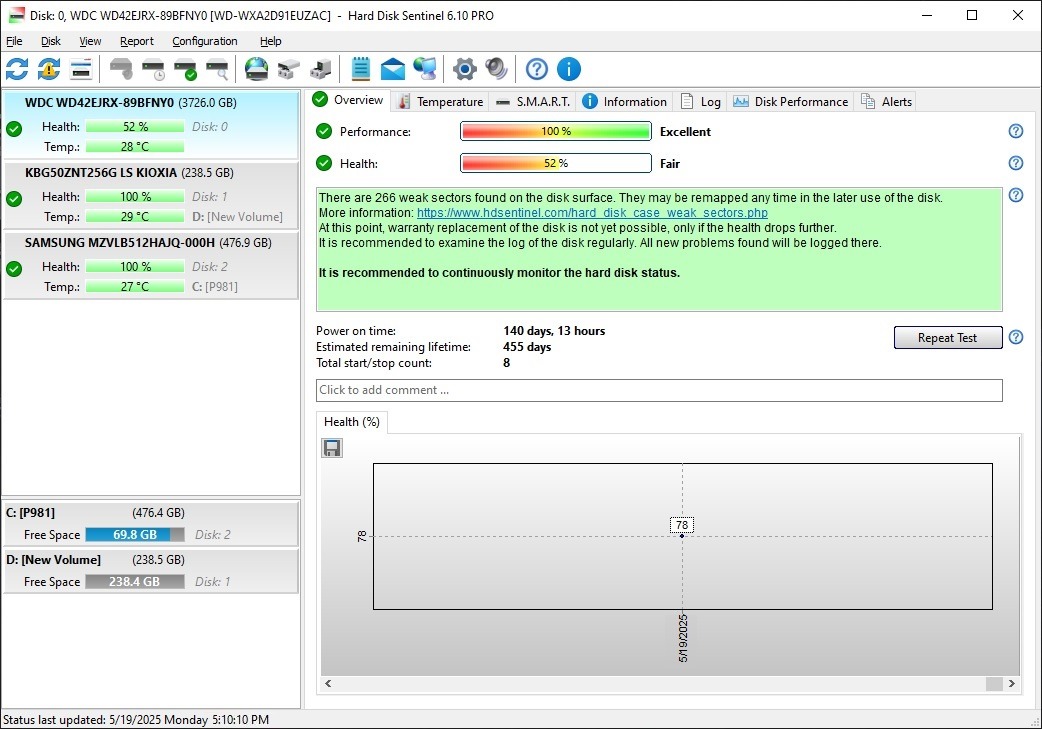This screenshot has width=1042, height=729.
Task: Click the disk icon with grey circle badge
Action: point(121,69)
